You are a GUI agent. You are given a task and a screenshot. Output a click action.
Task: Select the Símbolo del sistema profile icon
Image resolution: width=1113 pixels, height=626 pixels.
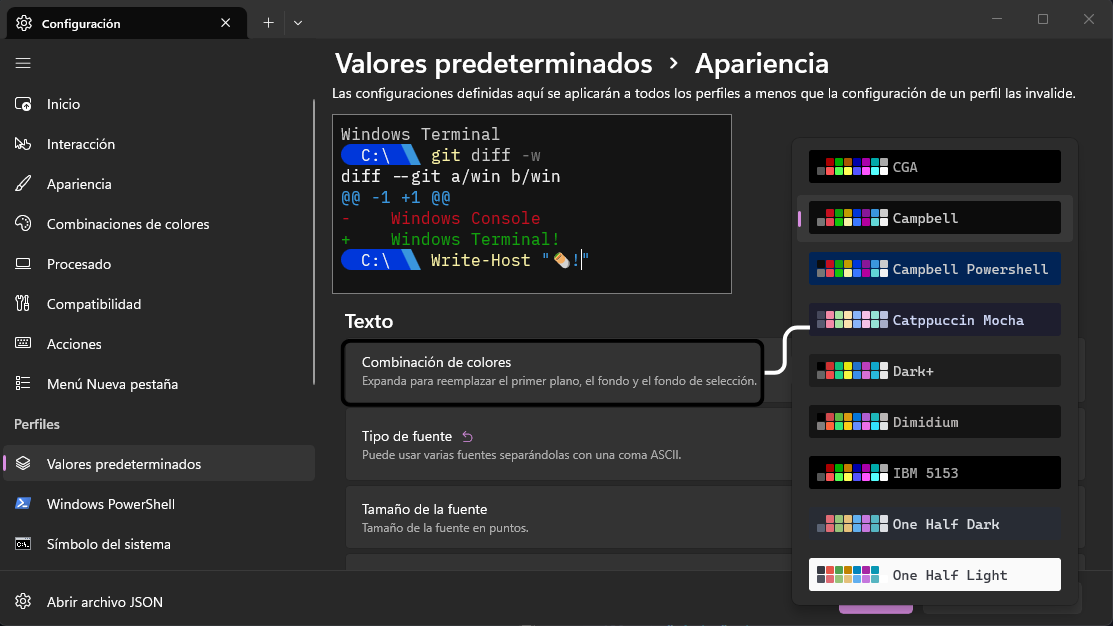click(24, 543)
